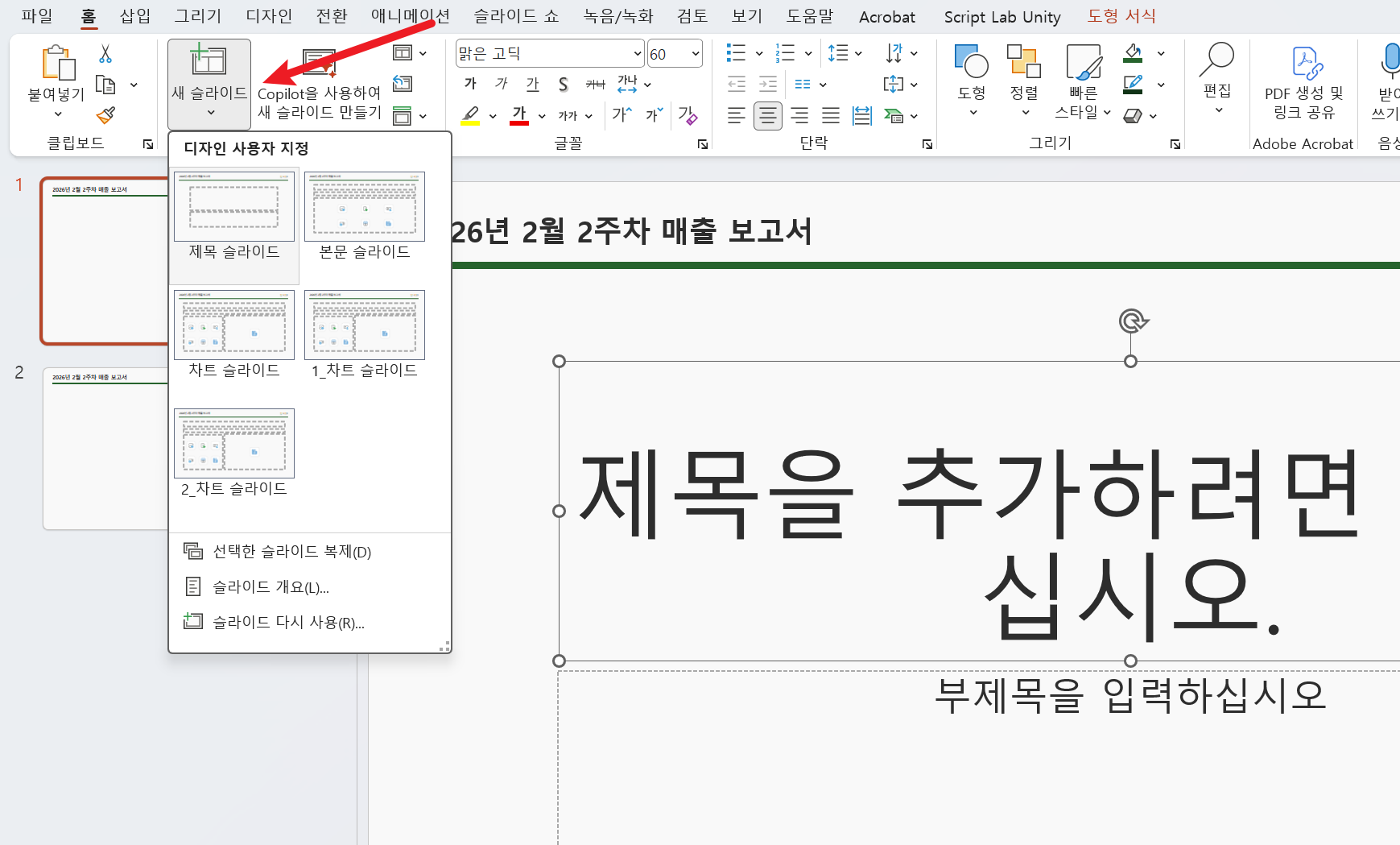Create new slide with Copilot icon

(320, 63)
